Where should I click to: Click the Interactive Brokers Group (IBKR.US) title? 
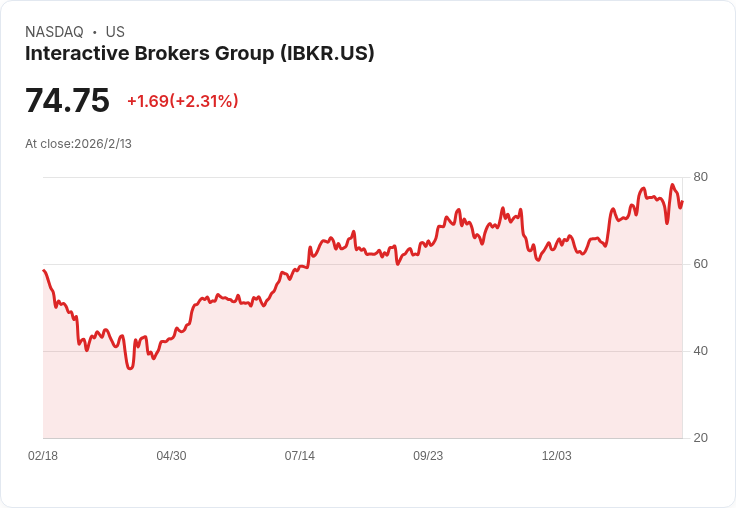[199, 54]
